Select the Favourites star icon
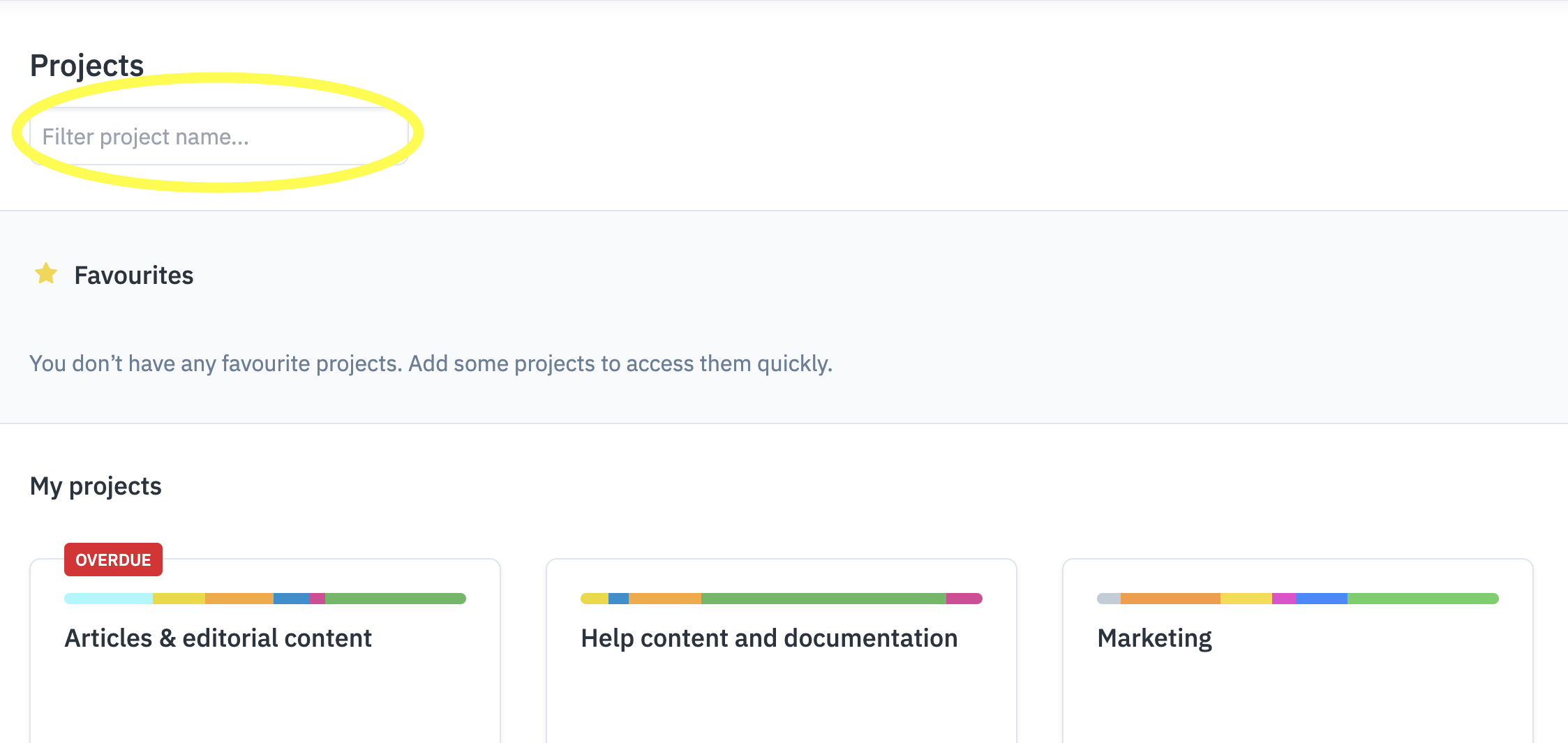1568x743 pixels. (46, 274)
